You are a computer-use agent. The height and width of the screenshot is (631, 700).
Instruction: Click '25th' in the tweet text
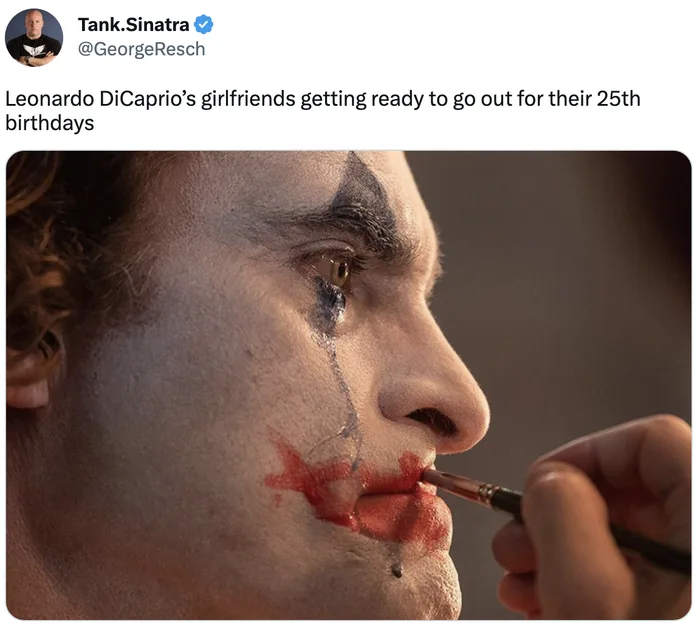point(618,100)
